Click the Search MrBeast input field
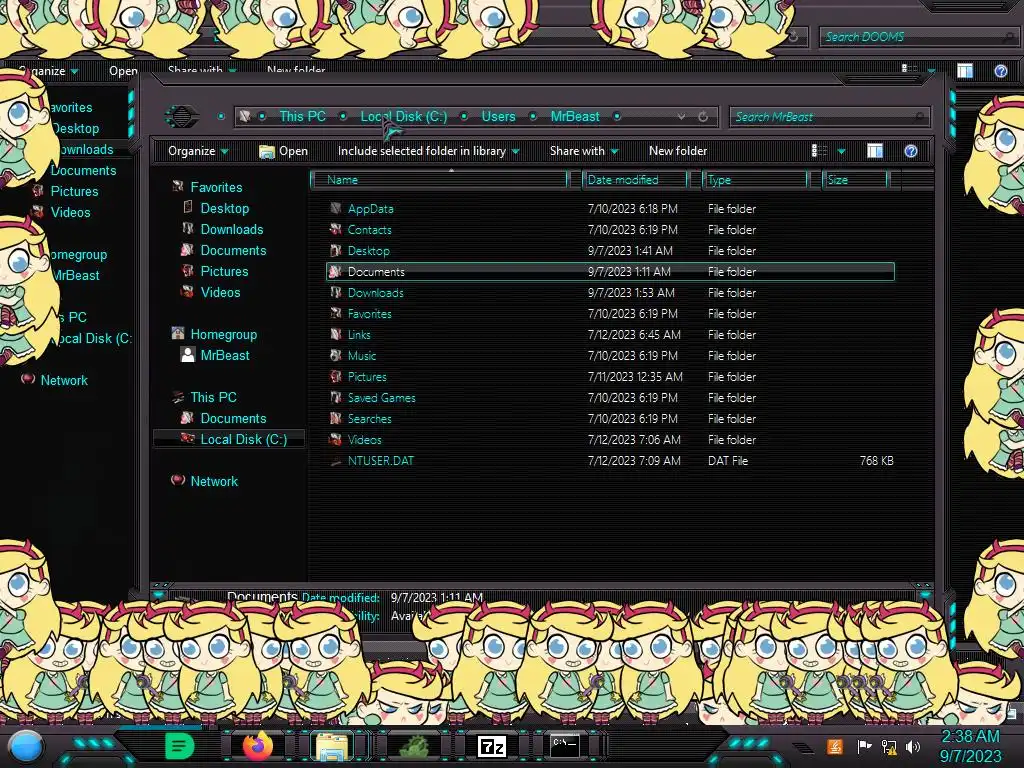This screenshot has height=768, width=1024. point(828,117)
